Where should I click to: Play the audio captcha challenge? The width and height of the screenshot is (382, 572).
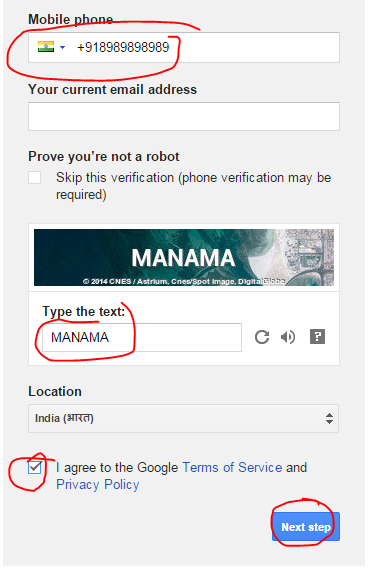[288, 337]
